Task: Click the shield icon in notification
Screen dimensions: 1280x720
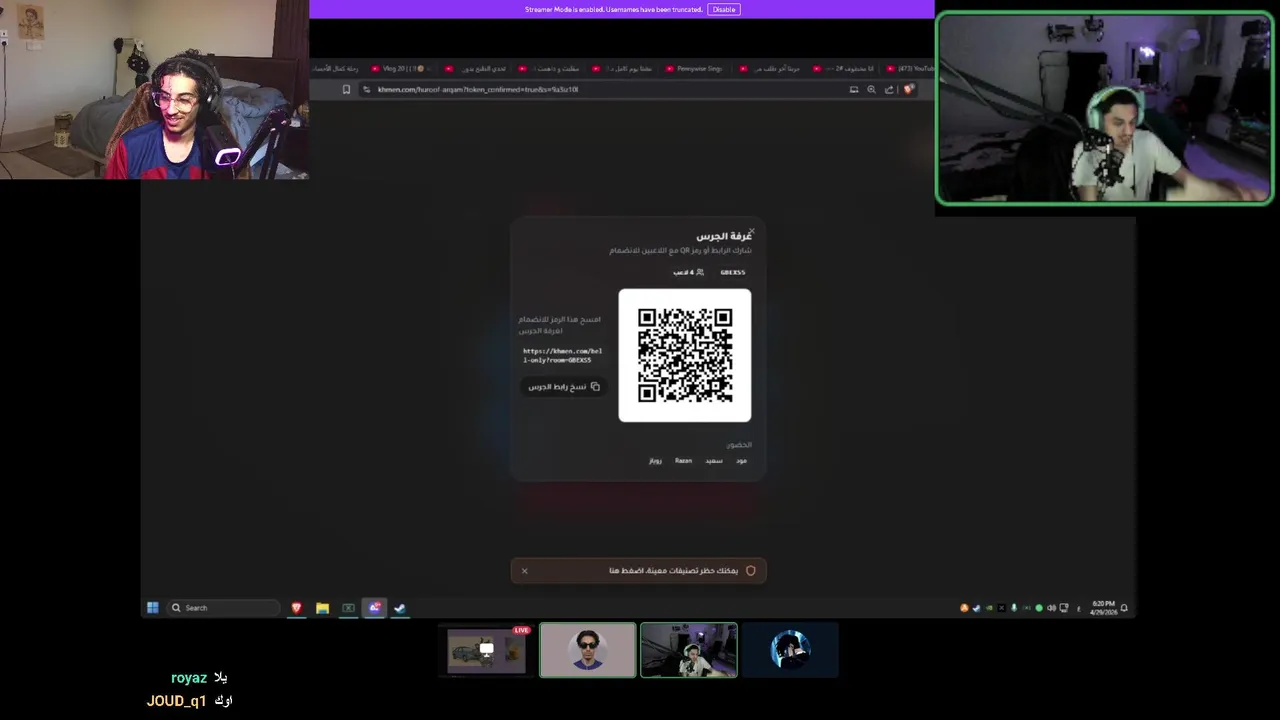Action: pos(751,571)
